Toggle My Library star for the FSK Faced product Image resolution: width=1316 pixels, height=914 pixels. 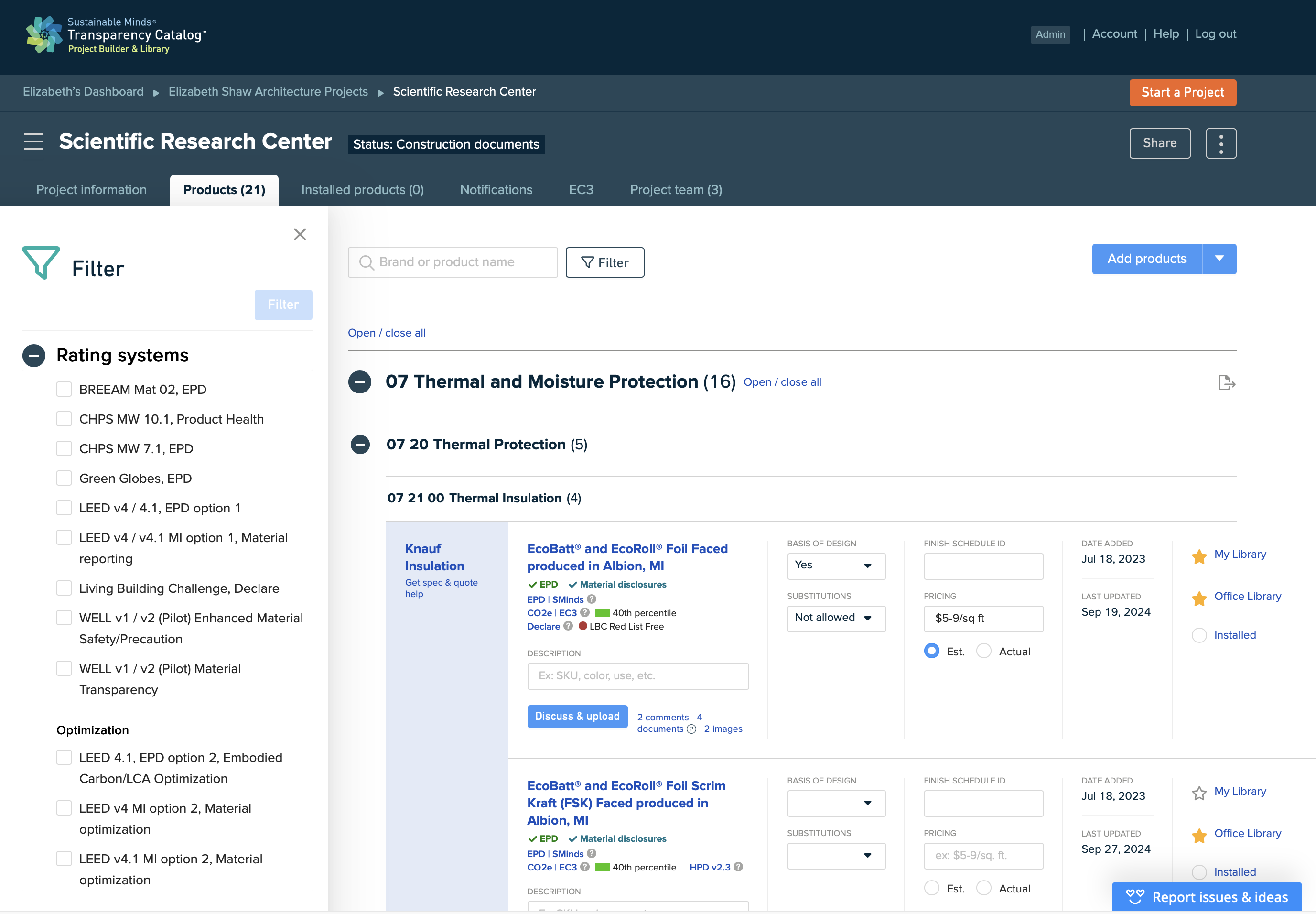tap(1198, 793)
